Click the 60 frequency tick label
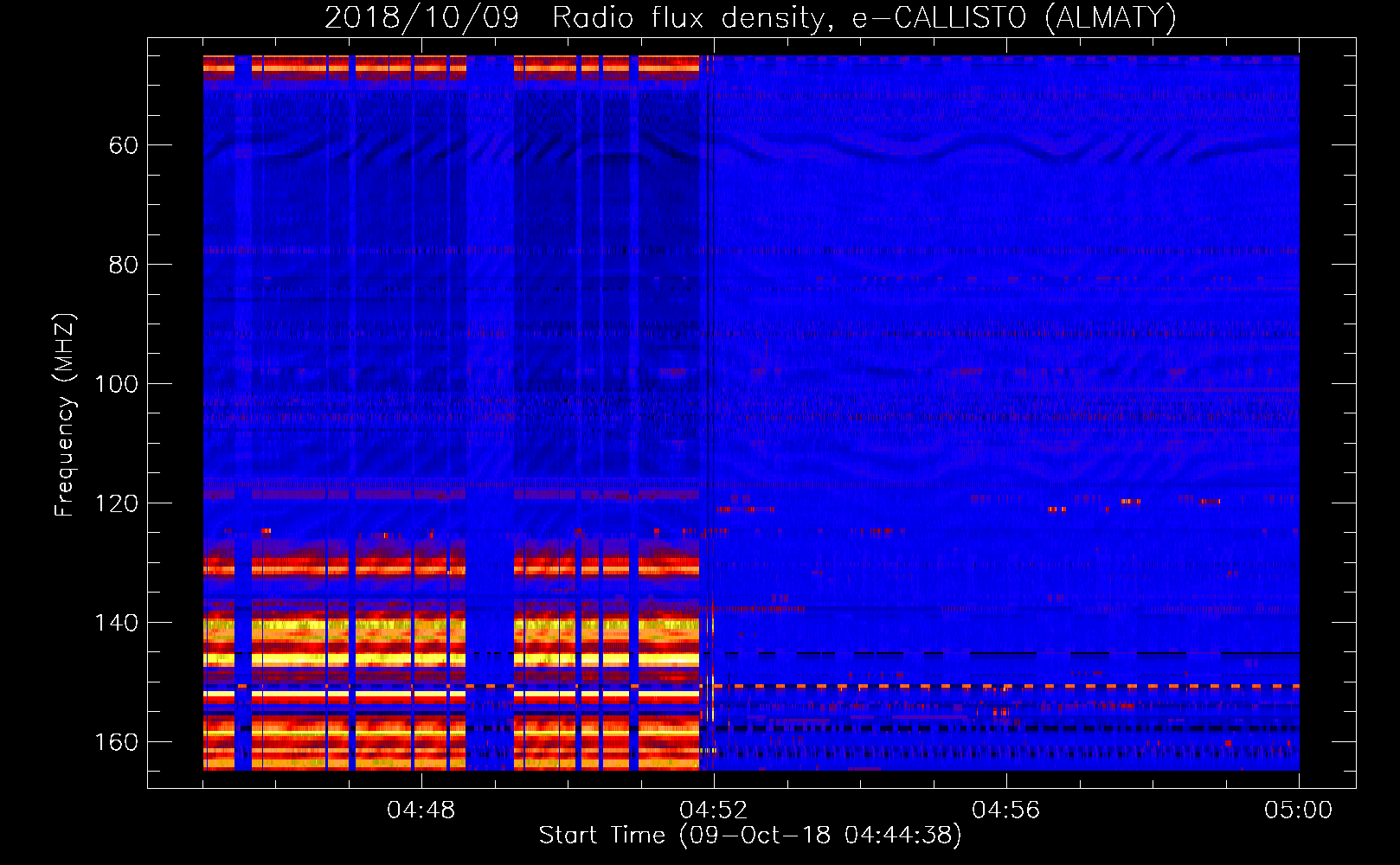This screenshot has width=1400, height=865. click(x=124, y=145)
